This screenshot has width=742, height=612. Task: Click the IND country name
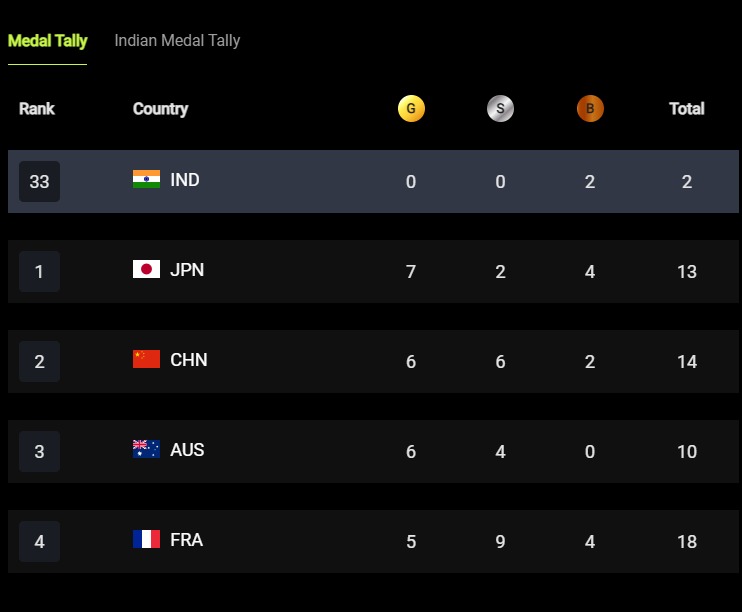(x=185, y=180)
